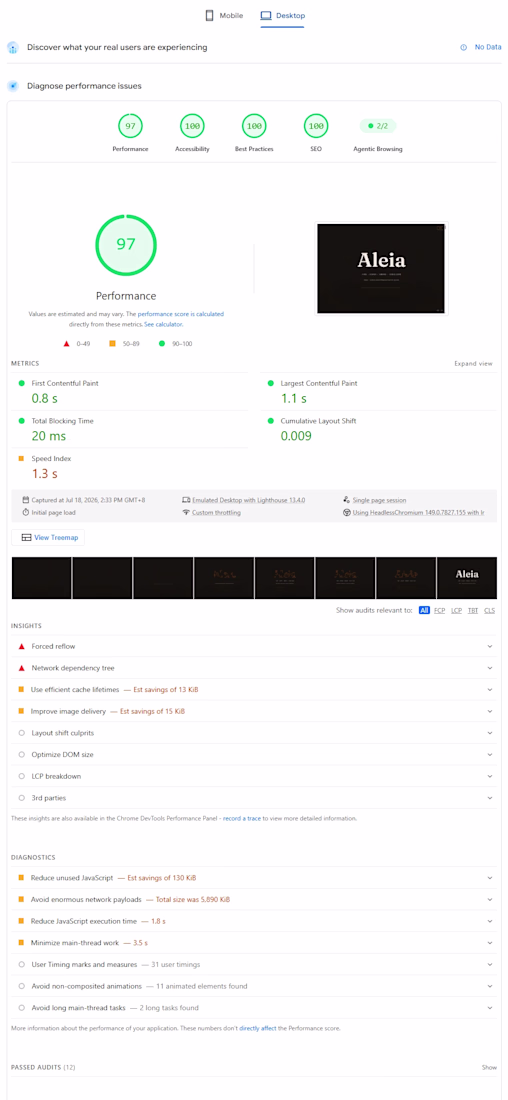This screenshot has height=1100, width=508.
Task: Open the directly affect link
Action: [258, 1028]
